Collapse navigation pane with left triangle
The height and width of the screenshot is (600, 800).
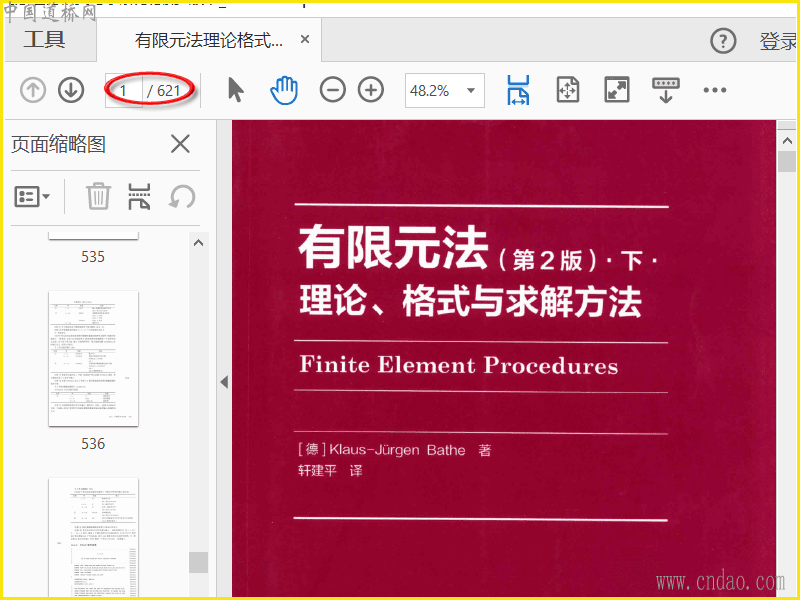click(x=224, y=382)
